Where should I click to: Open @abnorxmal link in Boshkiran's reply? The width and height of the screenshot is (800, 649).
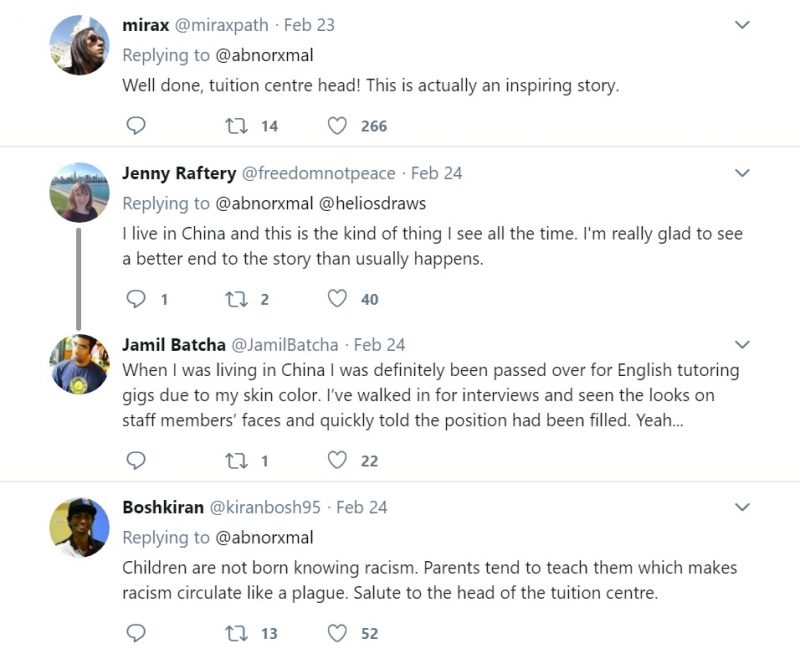point(264,537)
